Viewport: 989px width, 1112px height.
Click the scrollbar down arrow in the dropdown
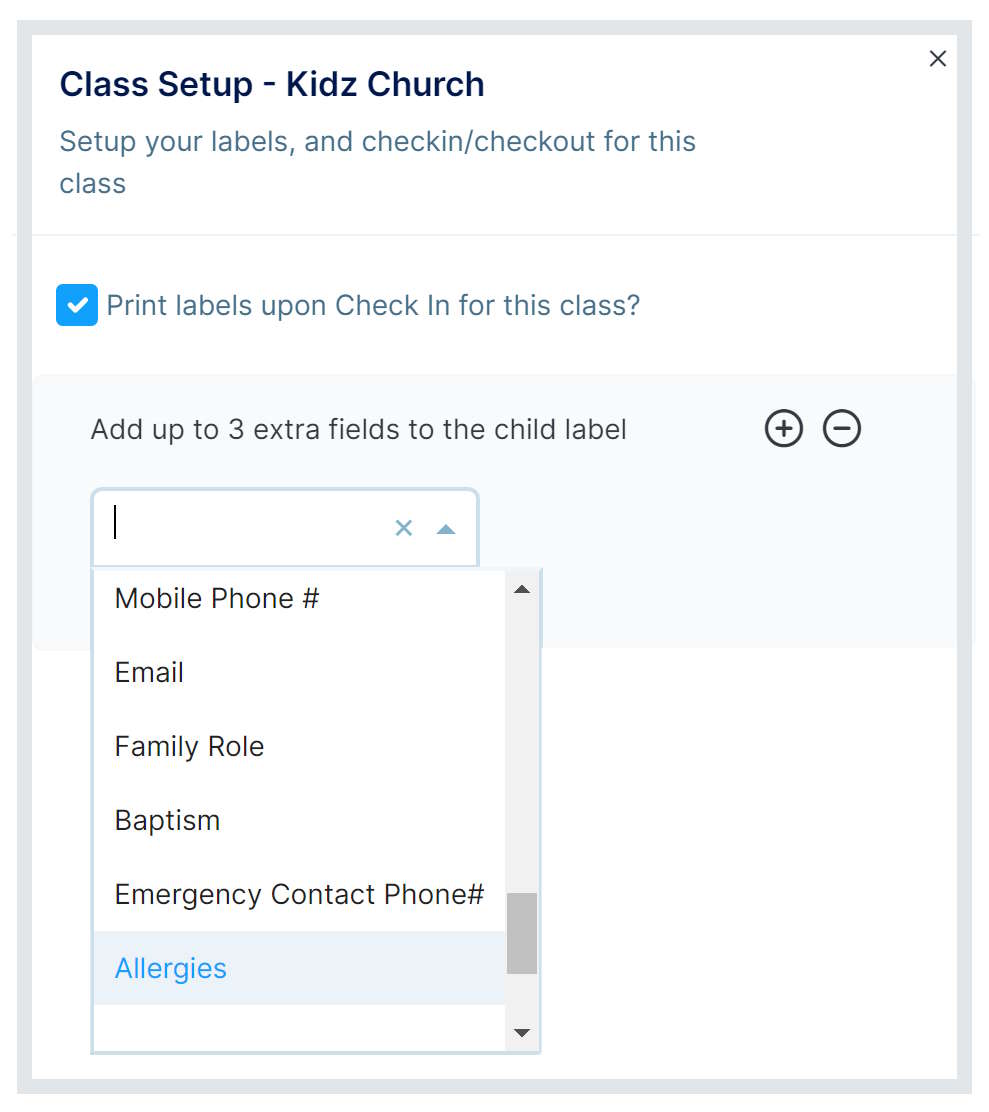[521, 1032]
